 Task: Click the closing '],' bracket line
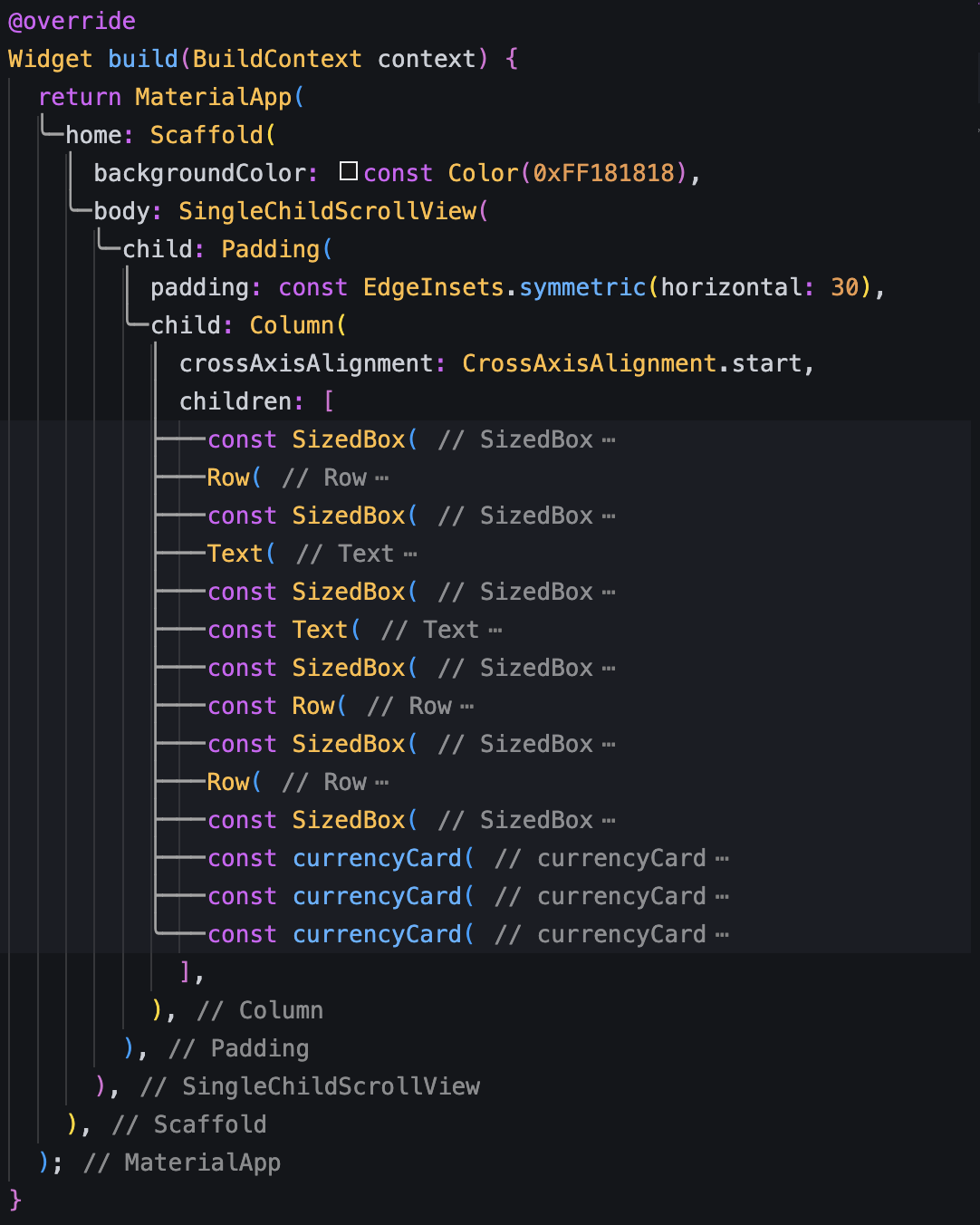[x=192, y=972]
